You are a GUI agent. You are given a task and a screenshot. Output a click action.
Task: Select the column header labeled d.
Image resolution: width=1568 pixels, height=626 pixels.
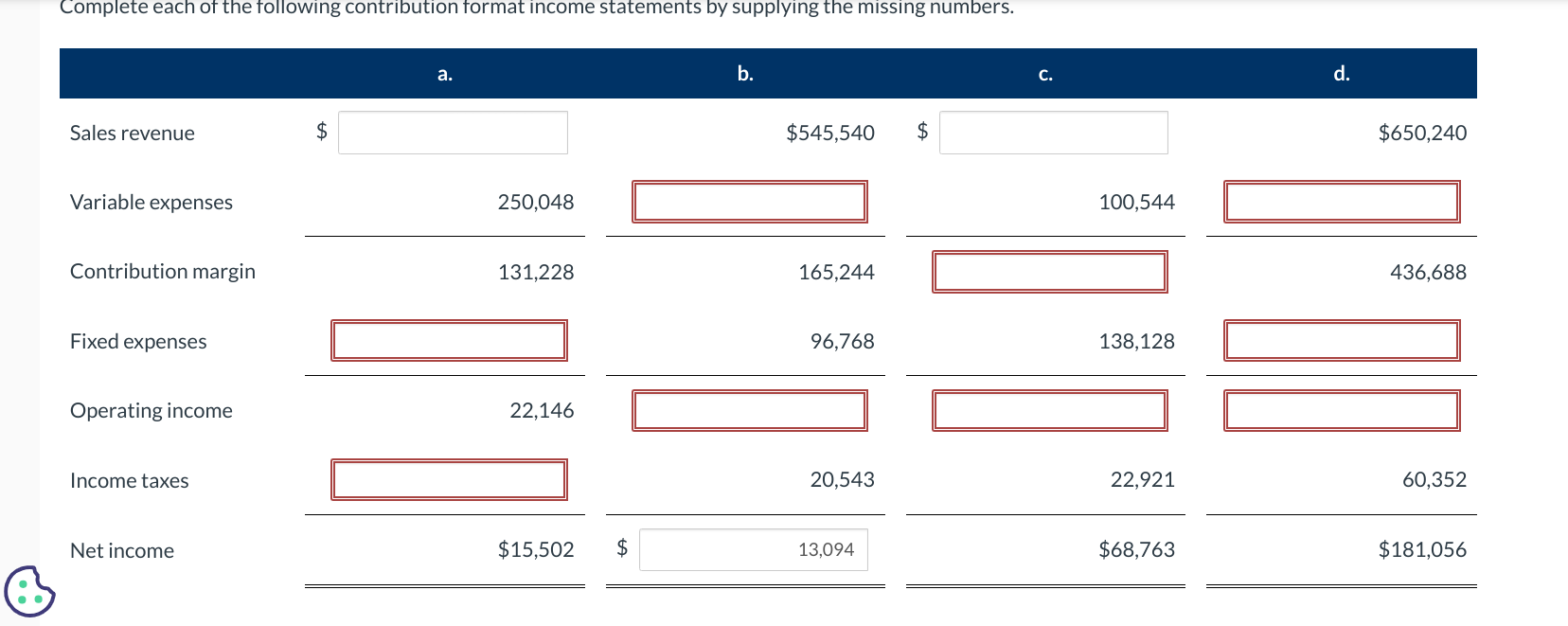pos(1341,73)
